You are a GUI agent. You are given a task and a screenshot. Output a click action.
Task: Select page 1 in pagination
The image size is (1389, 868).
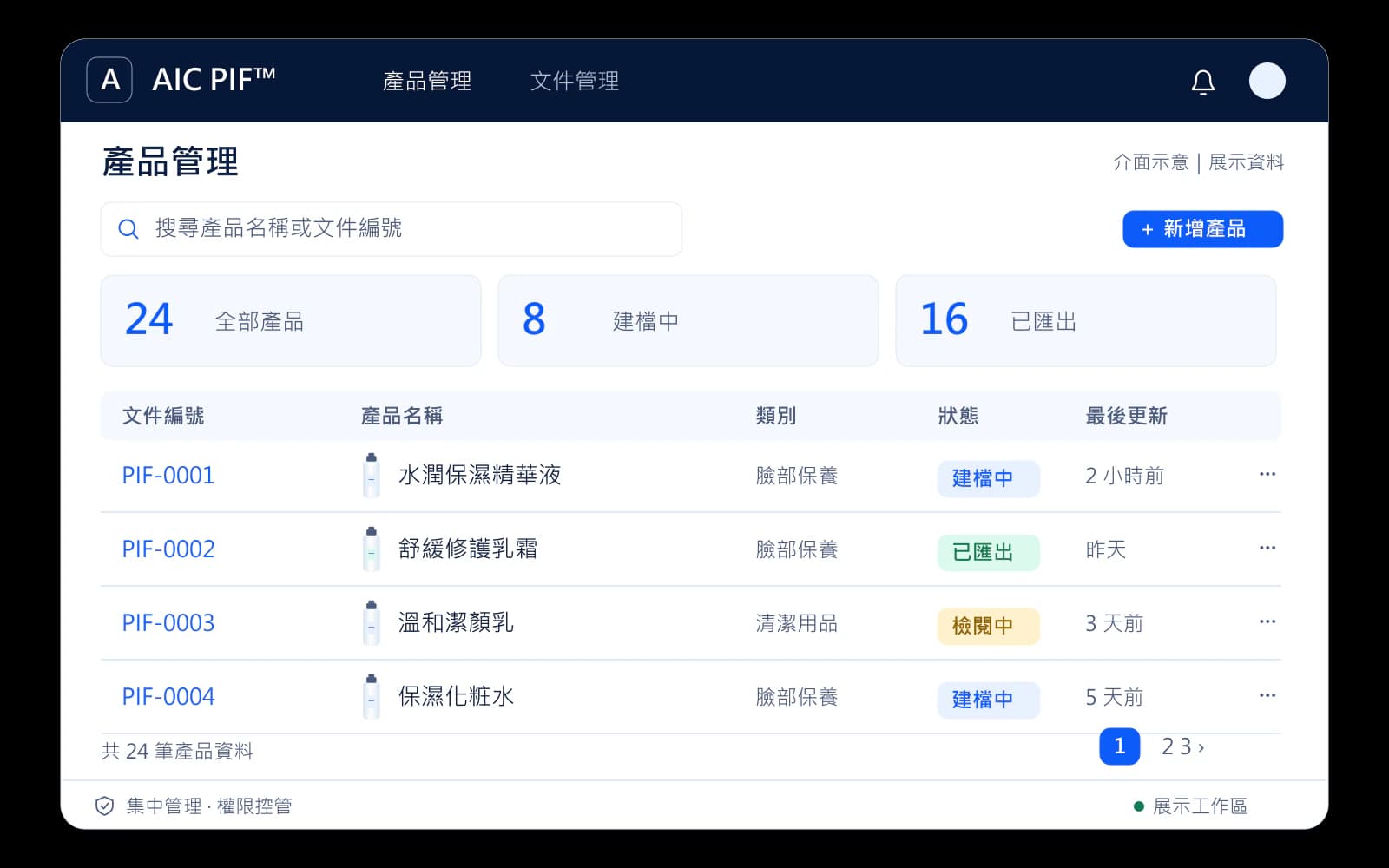pos(1119,746)
